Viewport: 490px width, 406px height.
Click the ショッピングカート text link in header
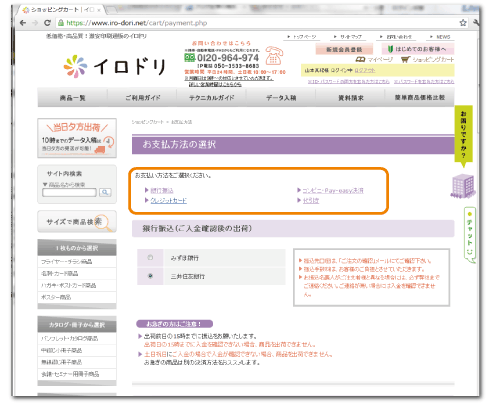pyautogui.click(x=433, y=60)
